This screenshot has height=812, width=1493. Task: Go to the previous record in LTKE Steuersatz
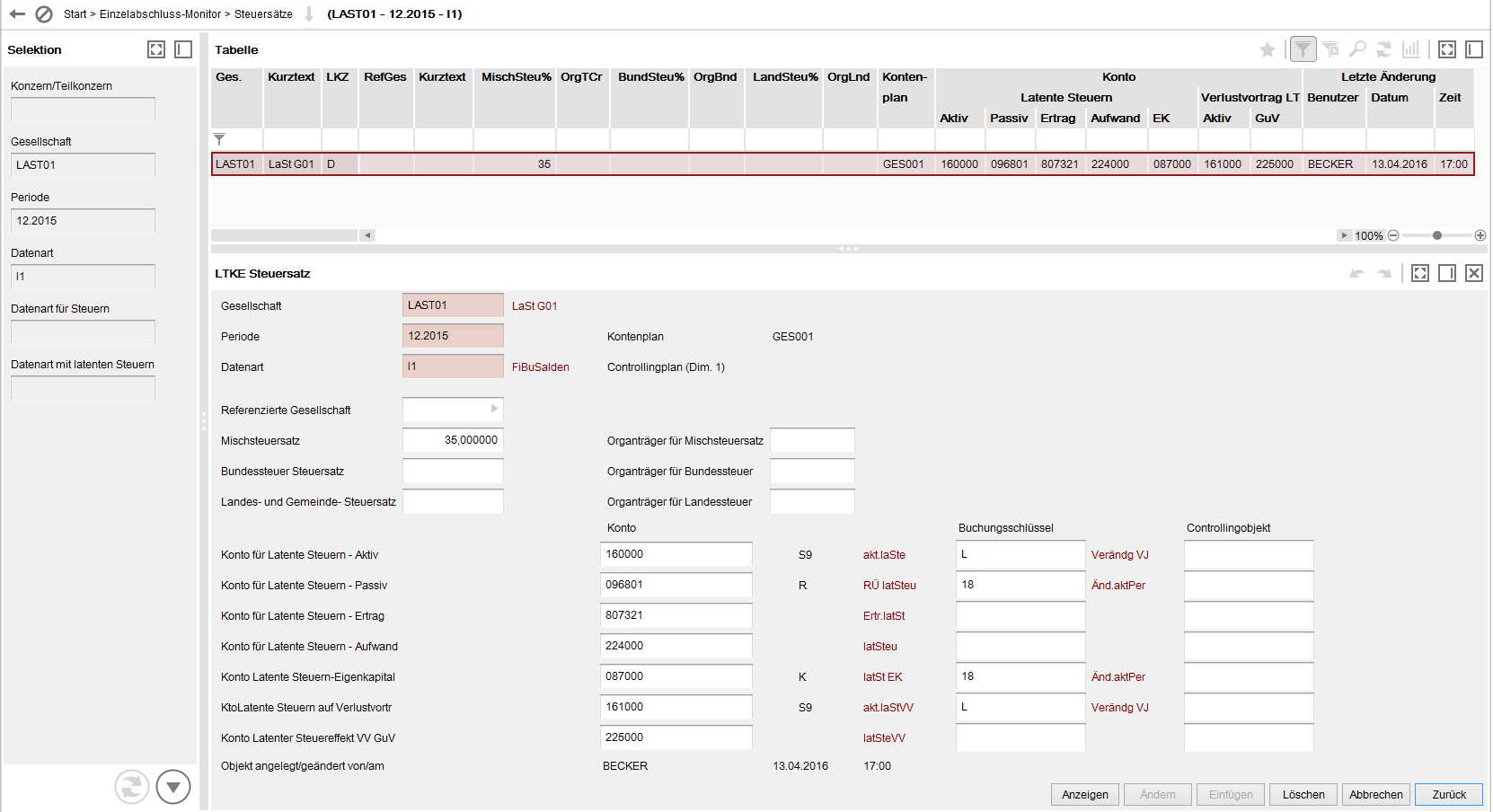[x=1357, y=273]
